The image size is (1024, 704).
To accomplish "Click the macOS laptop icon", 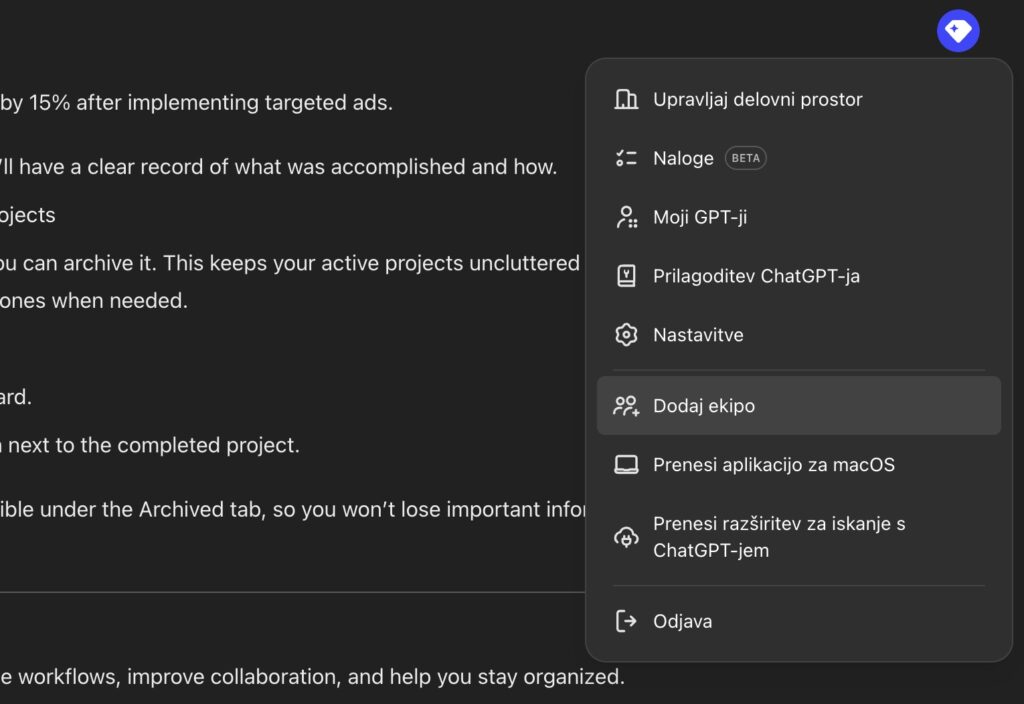I will 626,464.
